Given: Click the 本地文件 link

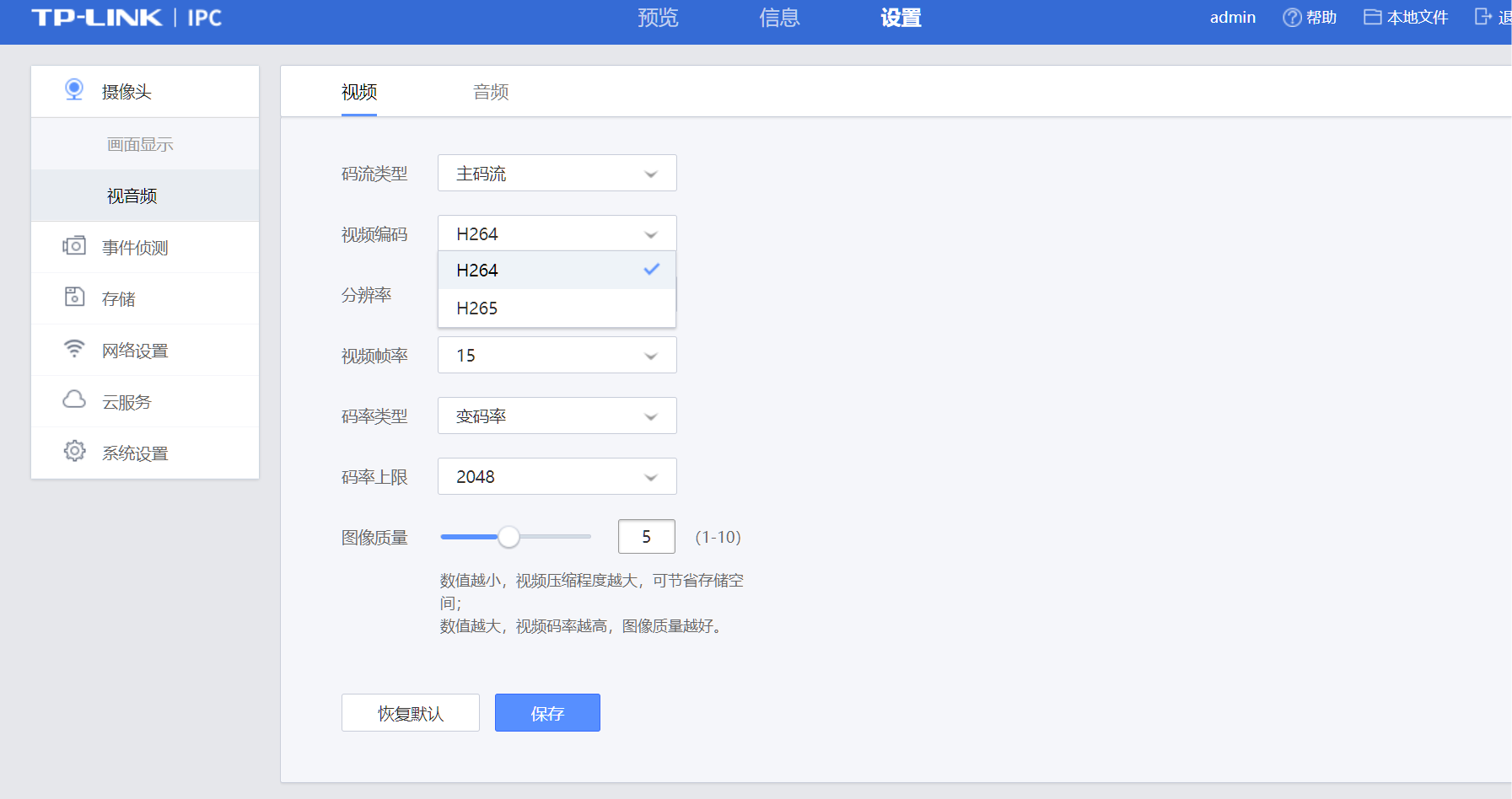Looking at the screenshot, I should 1418,18.
